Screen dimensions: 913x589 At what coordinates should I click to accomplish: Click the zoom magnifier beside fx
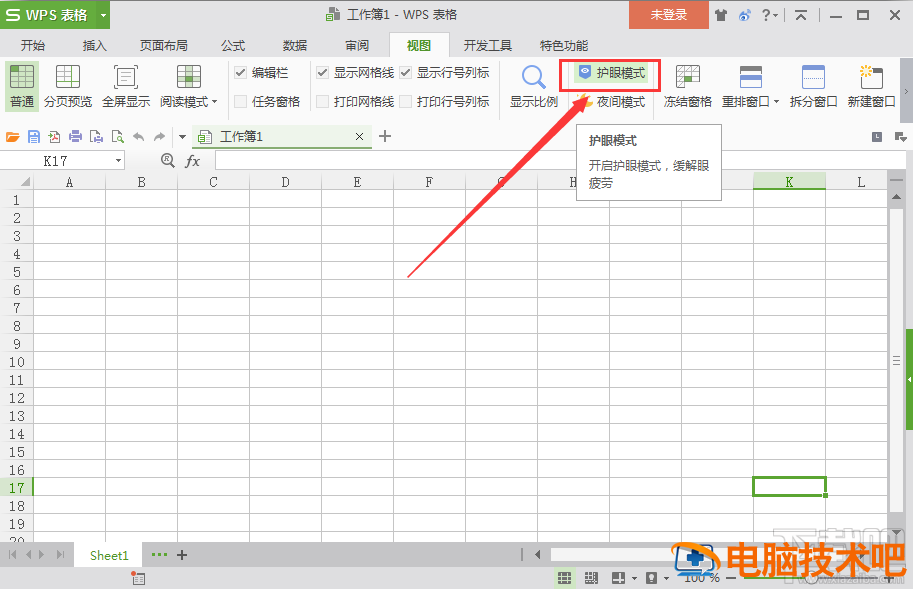click(x=168, y=160)
